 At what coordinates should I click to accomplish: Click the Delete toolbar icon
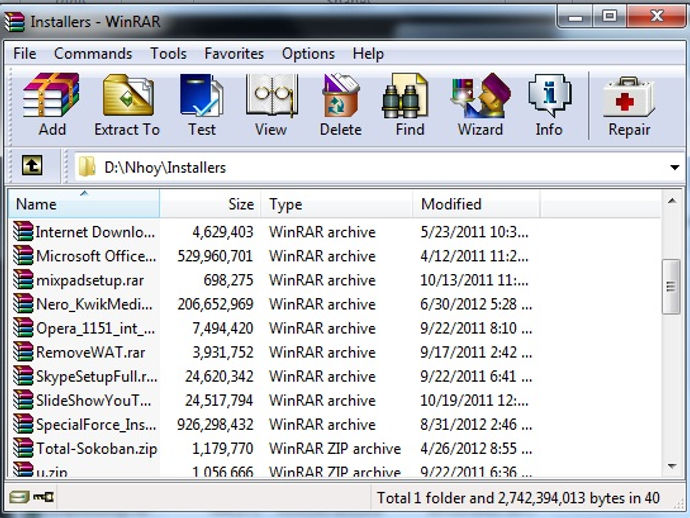341,96
